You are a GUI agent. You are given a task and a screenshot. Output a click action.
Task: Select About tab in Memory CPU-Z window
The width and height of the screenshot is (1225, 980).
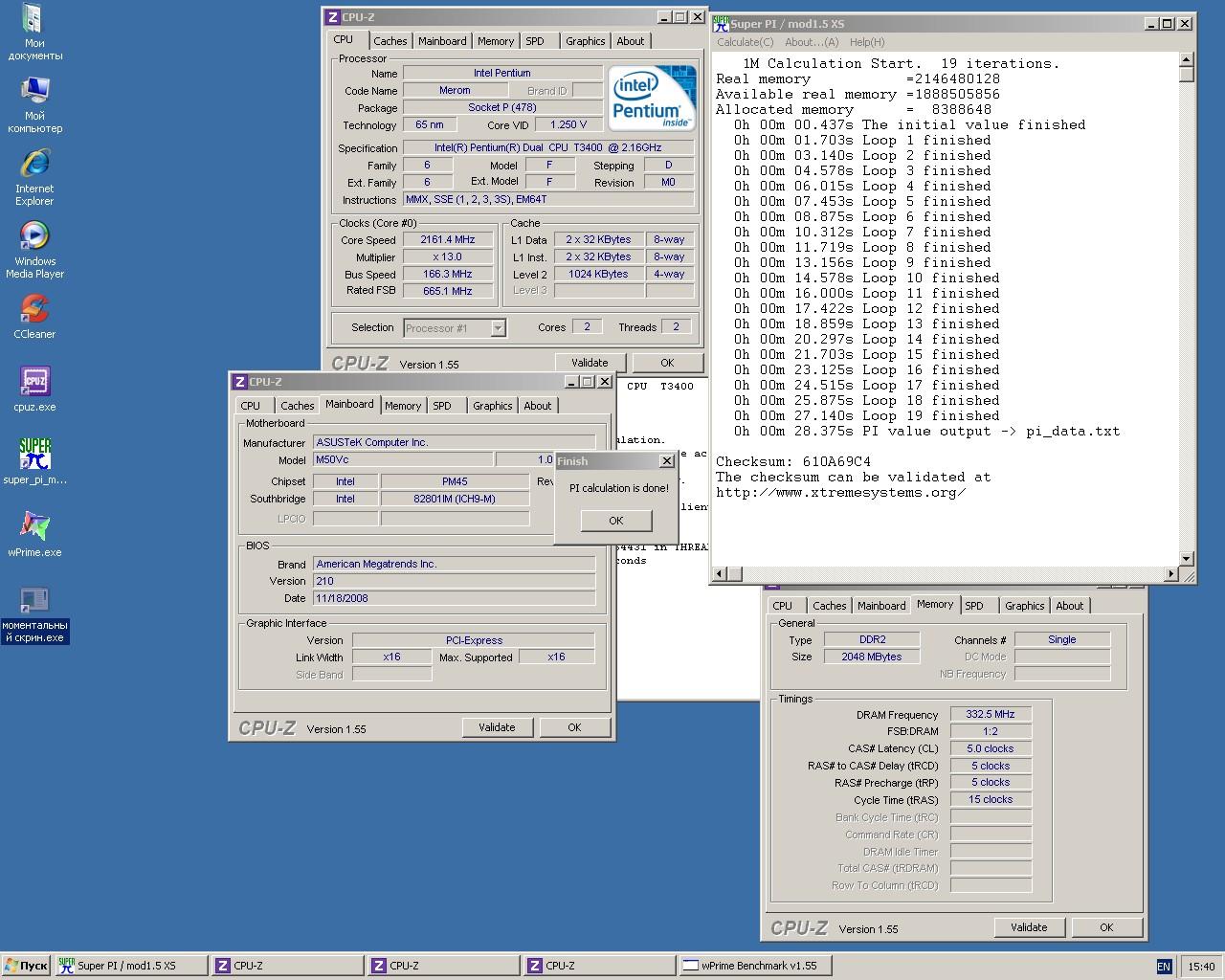tap(1069, 606)
